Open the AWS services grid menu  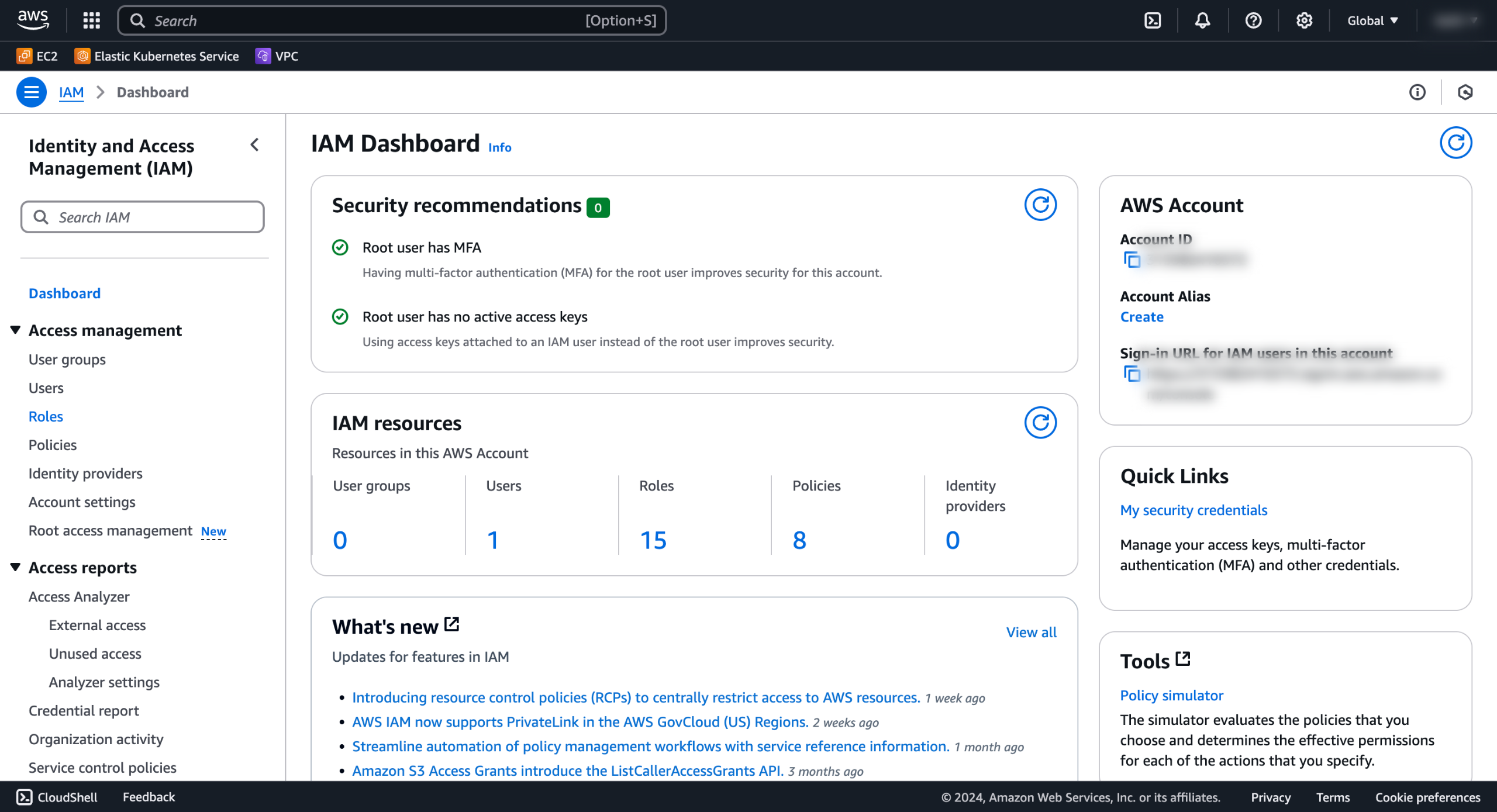(92, 20)
